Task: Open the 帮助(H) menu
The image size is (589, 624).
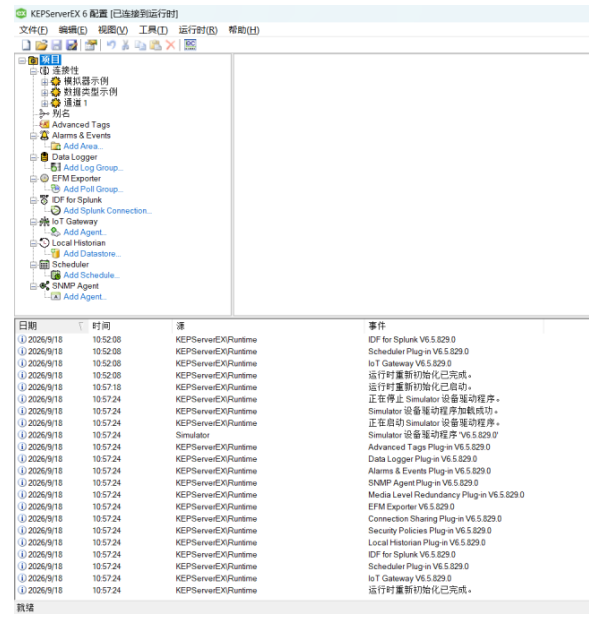Action: pos(244,30)
